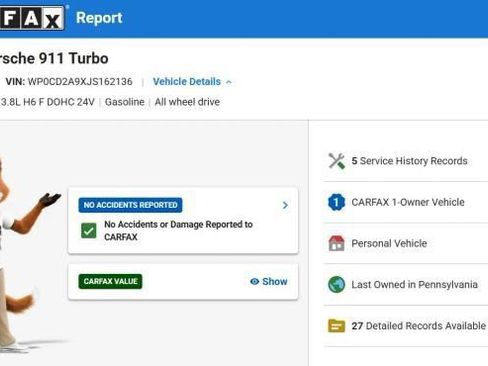This screenshot has width=488, height=366.
Task: Collapse the Vehicle Details chevron
Action: (x=229, y=82)
